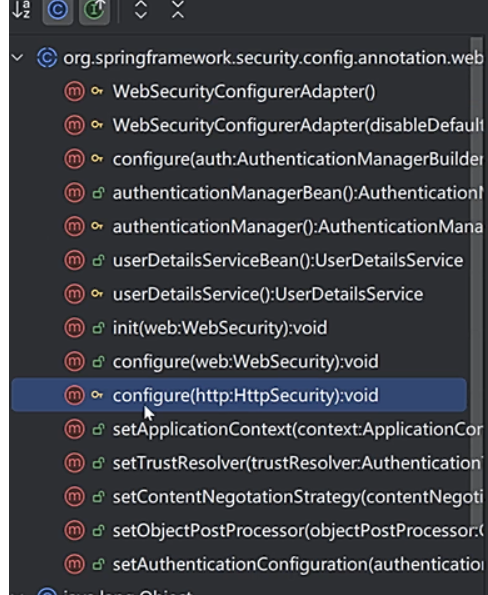Viewport: 488px width, 595px height.
Task: Toggle alphabetical sort icon in toolbar
Action: coord(21,9)
